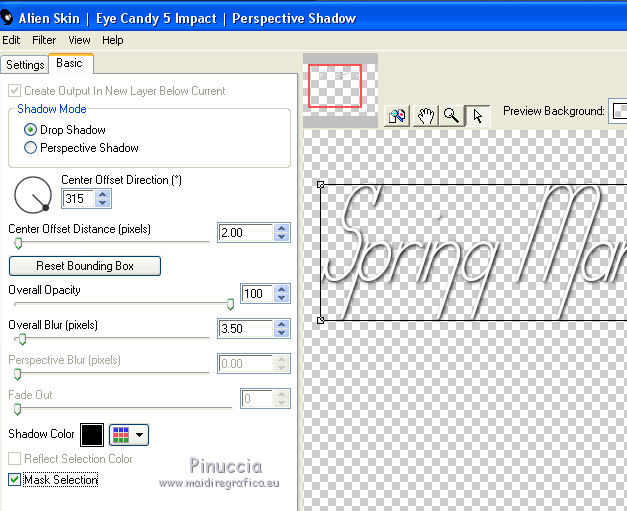
Task: Select the arrow pointer tool
Action: (x=478, y=116)
